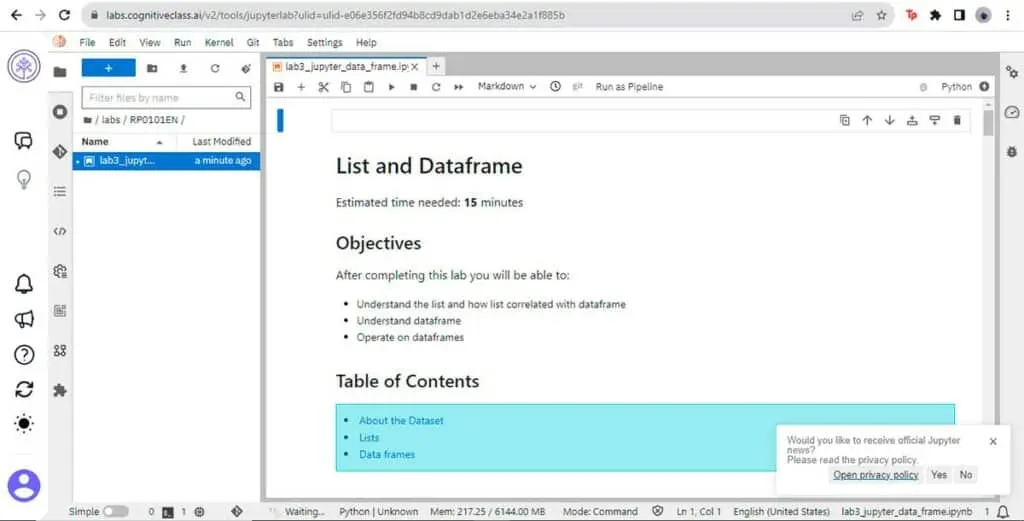Bookmark this page with star icon
The image size is (1024, 521).
pos(882,15)
